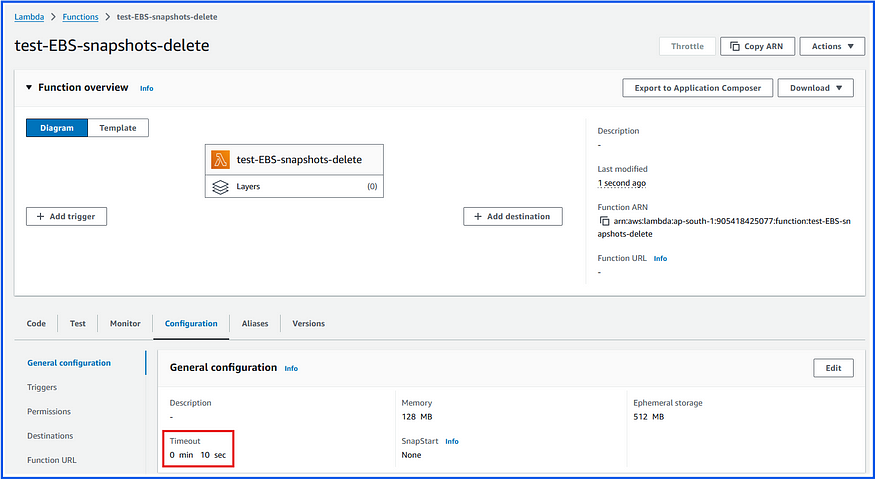This screenshot has width=875, height=479.
Task: Click Edit in General configuration
Action: pyautogui.click(x=833, y=368)
